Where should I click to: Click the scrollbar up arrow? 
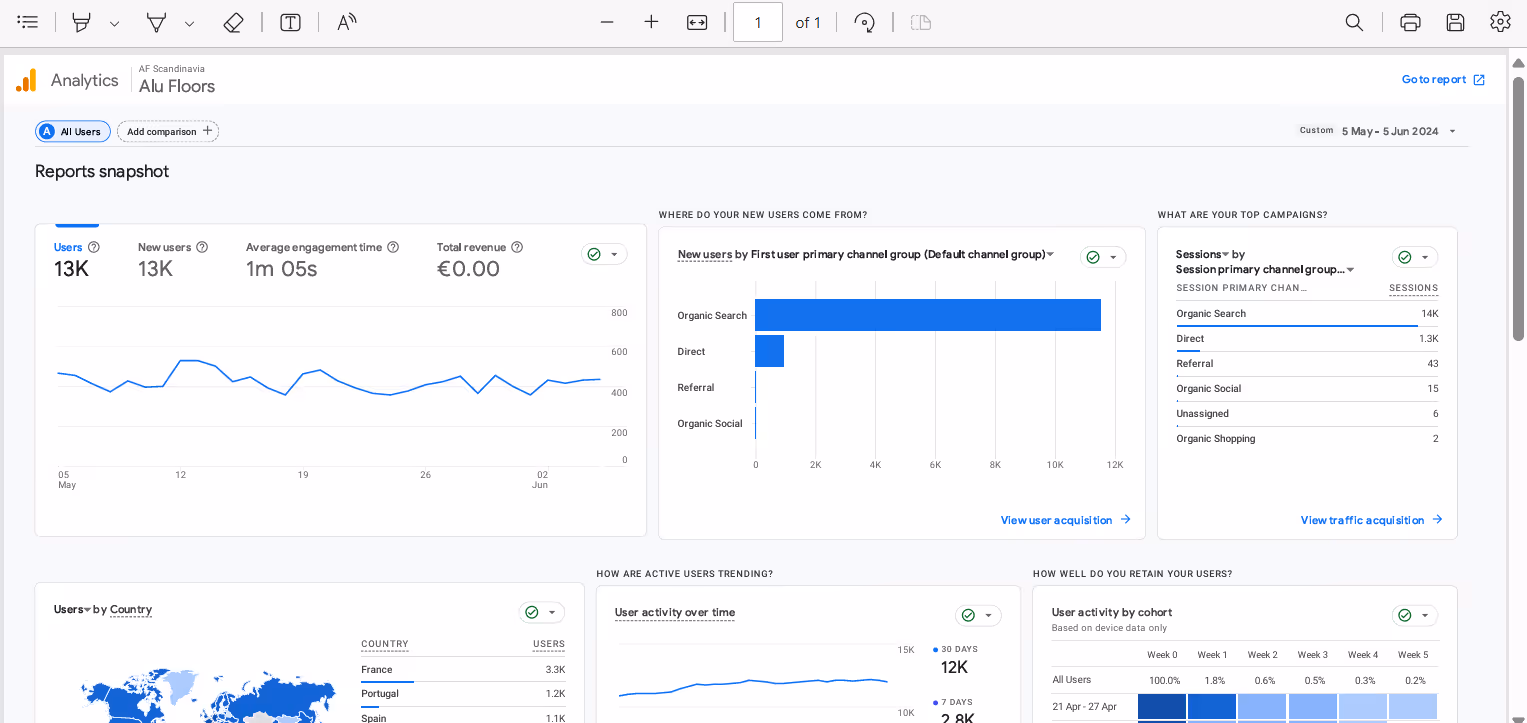[1518, 64]
